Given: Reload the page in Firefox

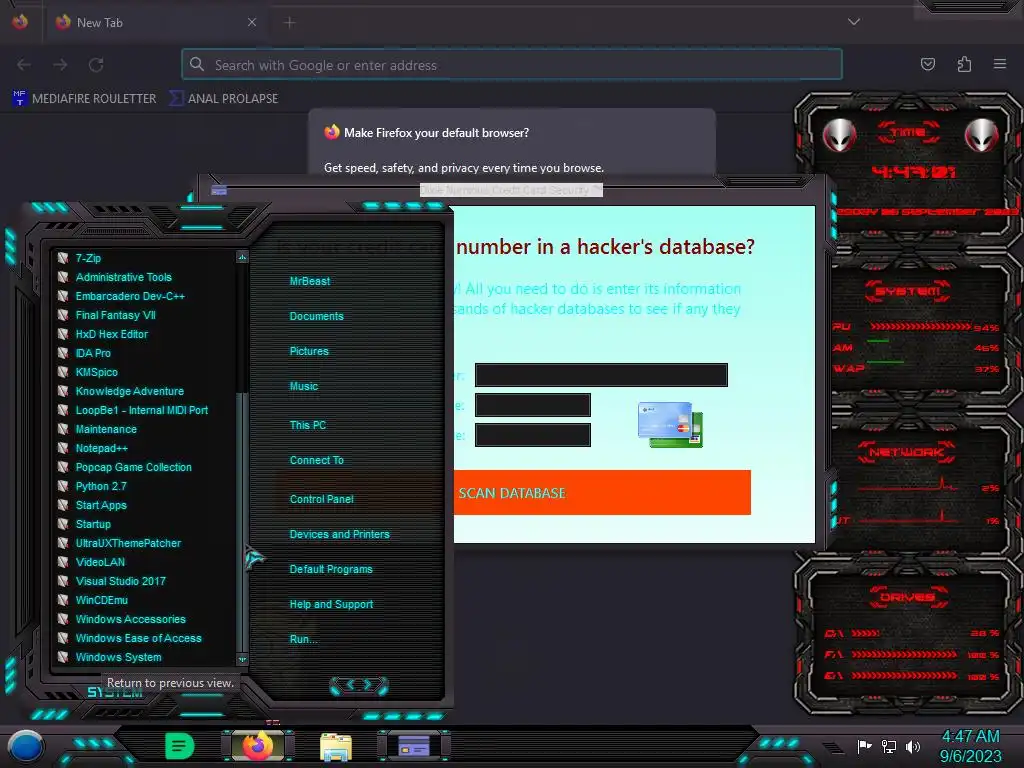Looking at the screenshot, I should click(96, 65).
